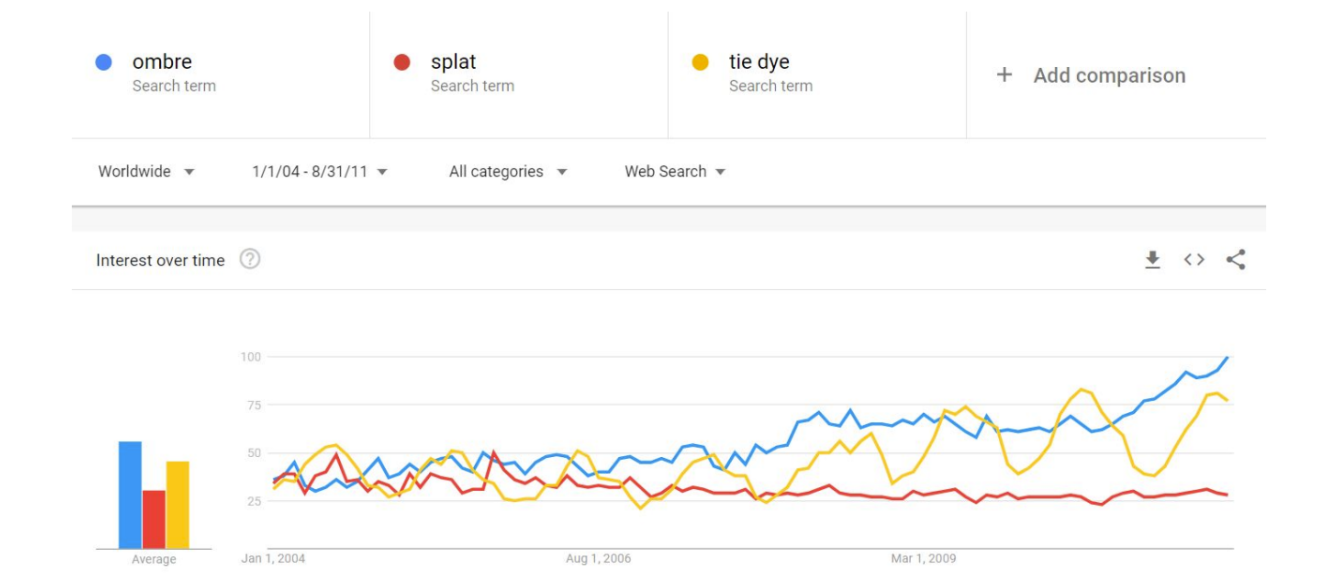Open the 1/1/04 - 8/31/11 date range dropdown
This screenshot has width=1333, height=583.
tap(320, 171)
